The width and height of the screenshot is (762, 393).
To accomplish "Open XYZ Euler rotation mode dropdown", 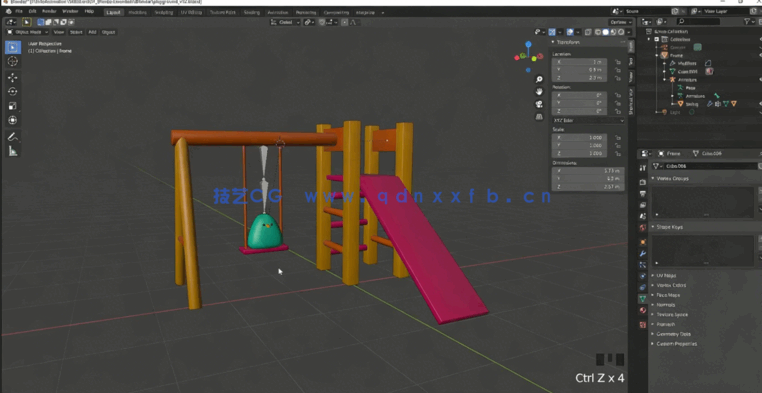I will 589,120.
